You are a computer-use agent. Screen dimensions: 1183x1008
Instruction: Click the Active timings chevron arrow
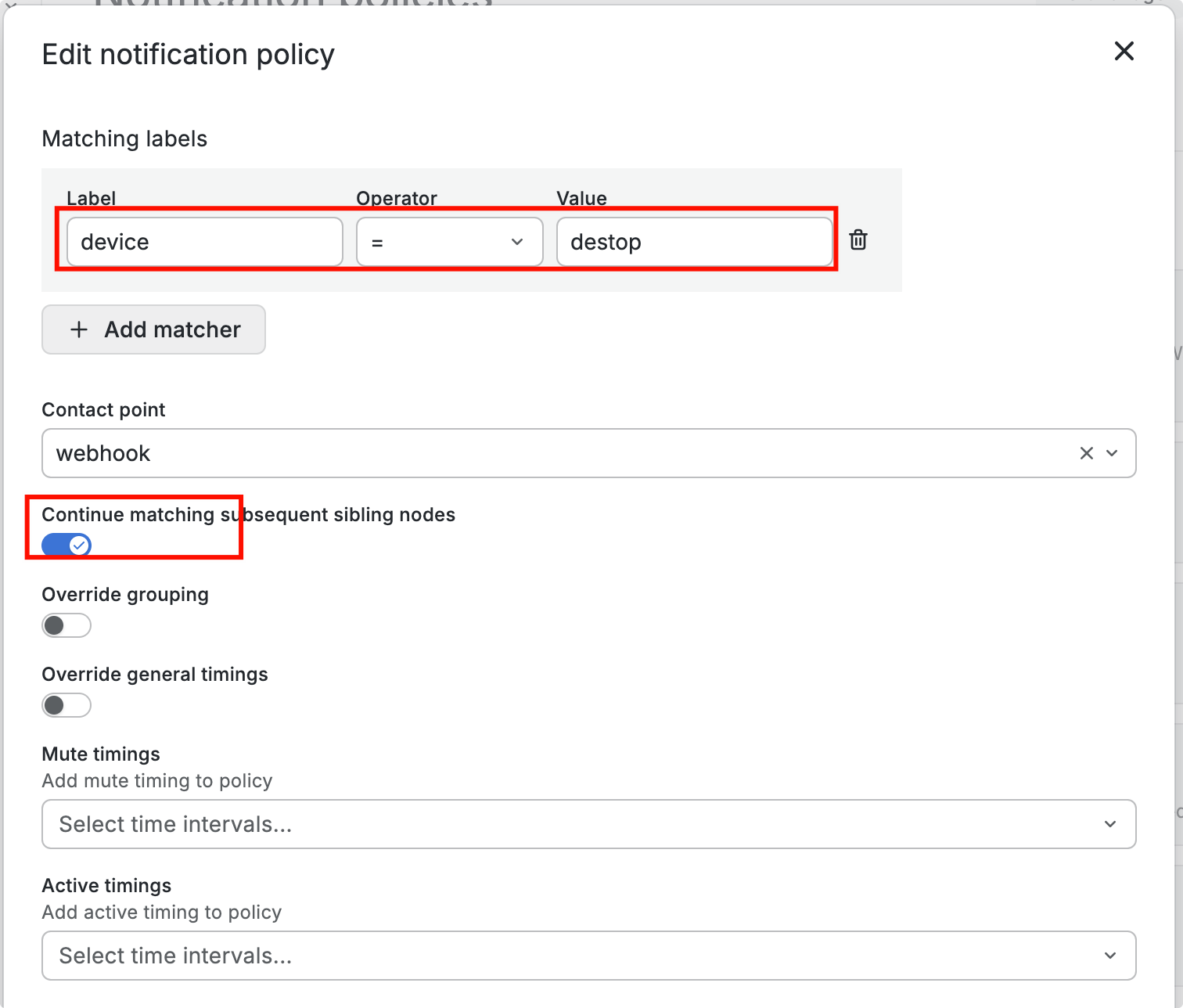(x=1109, y=956)
